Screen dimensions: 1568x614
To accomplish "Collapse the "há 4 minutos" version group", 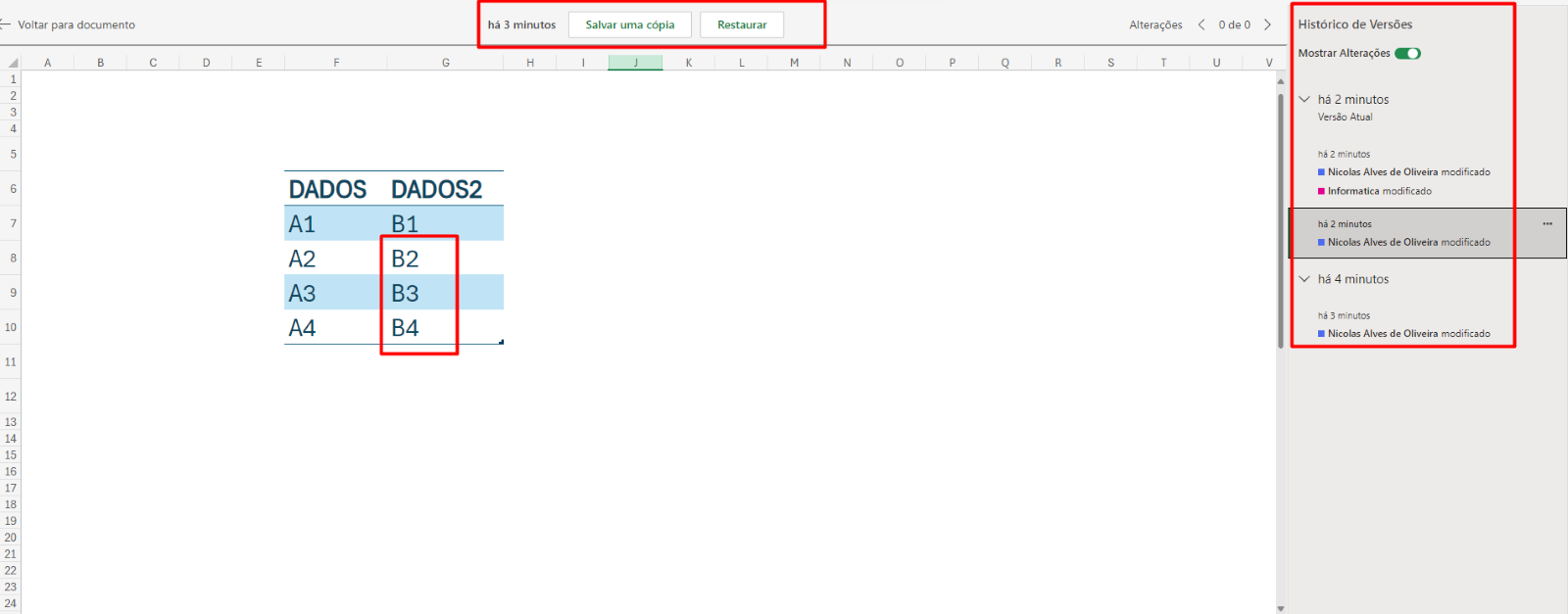I will point(1304,279).
